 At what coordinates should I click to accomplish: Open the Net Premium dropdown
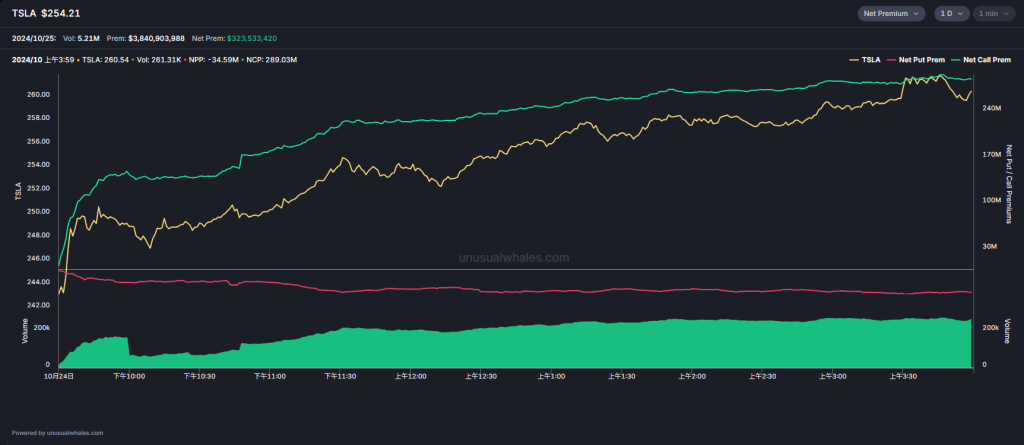click(x=890, y=13)
